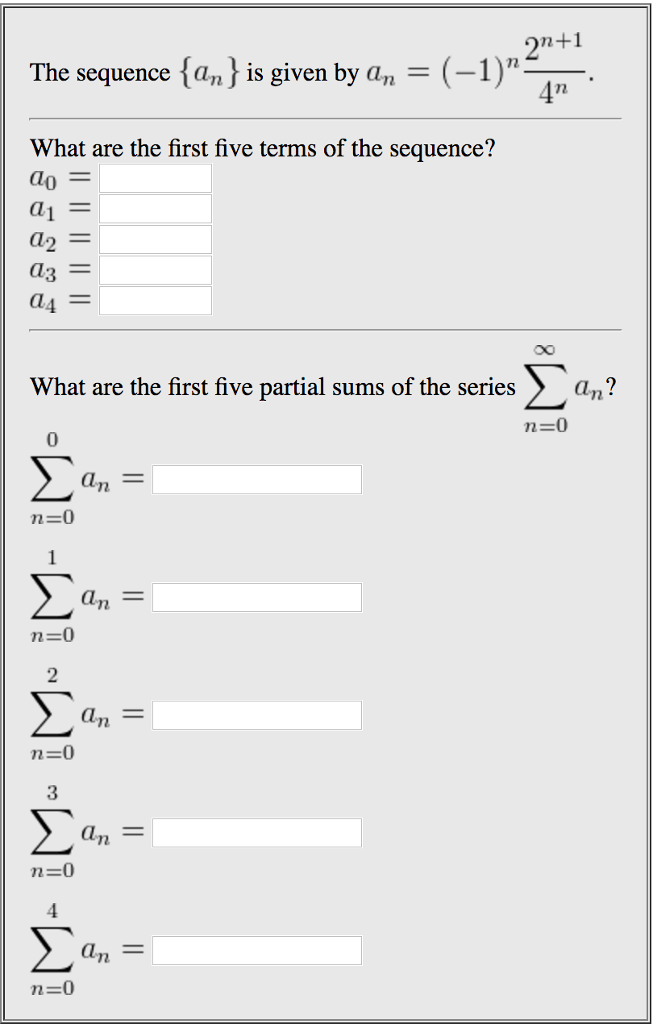Select the answer box for partial sum upper limit 3
This screenshot has width=653, height=1024.
click(255, 831)
